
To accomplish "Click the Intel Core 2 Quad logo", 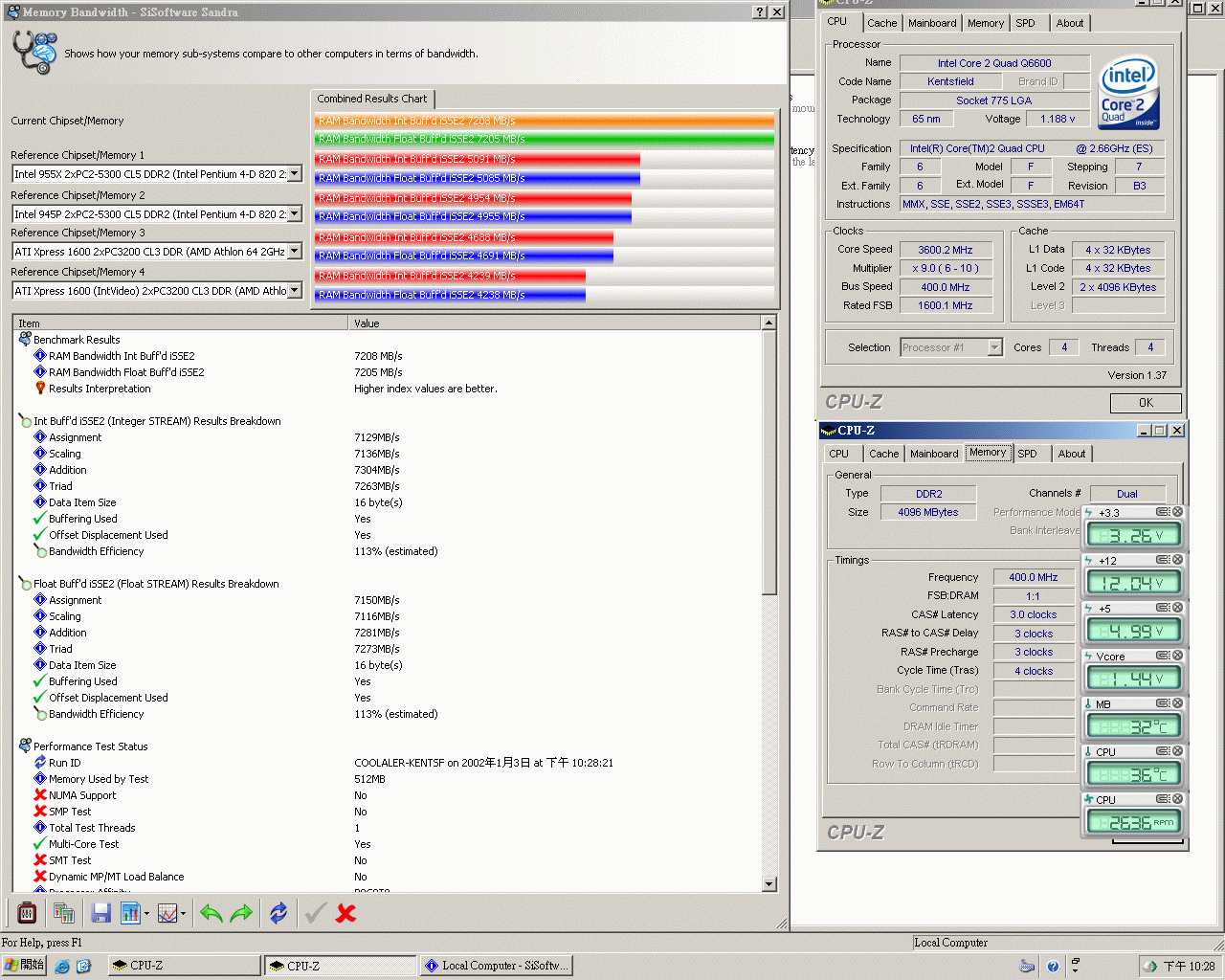I will pos(1129,94).
